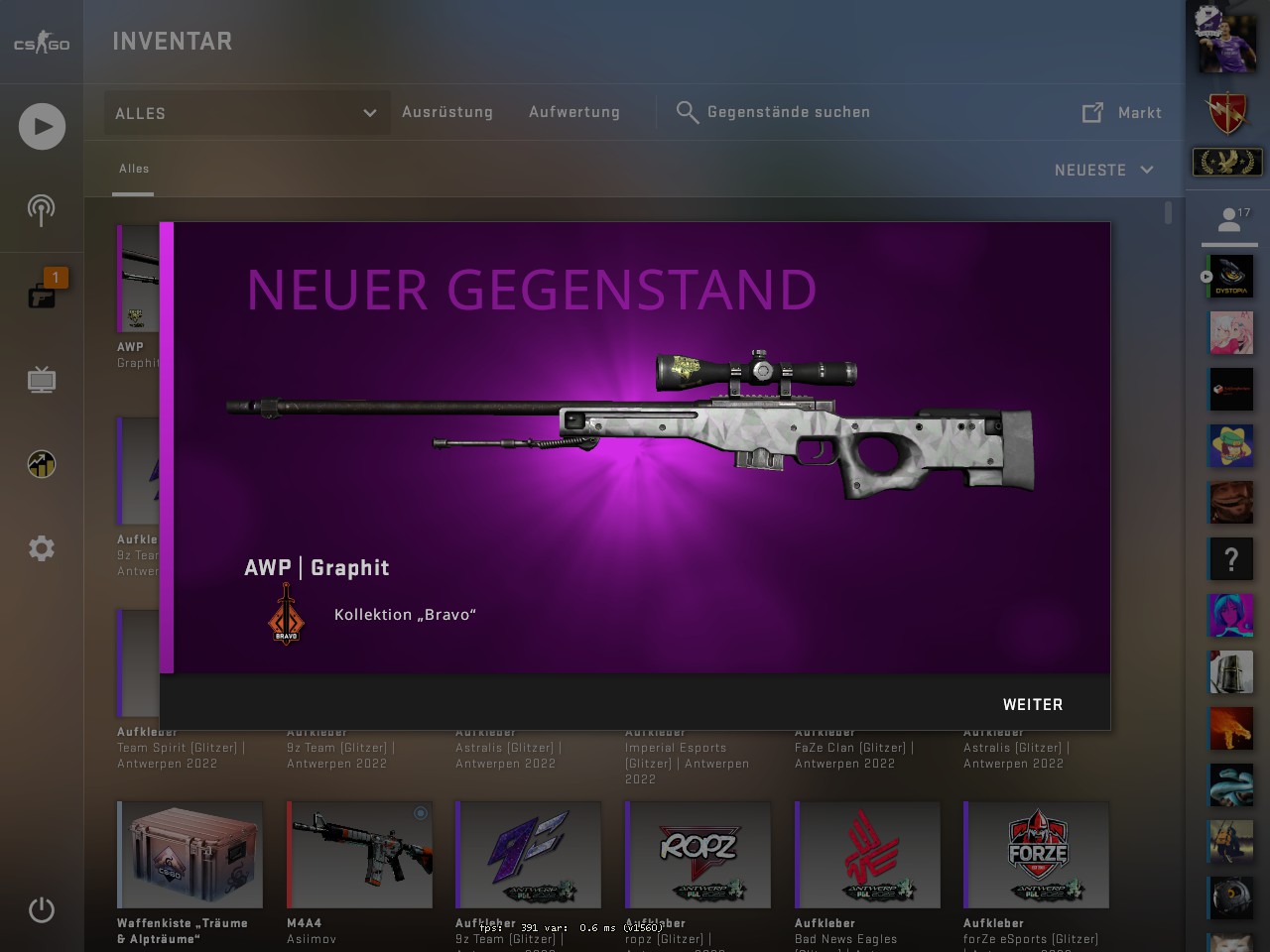1270x952 pixels.
Task: Select the Waffenkiste Träume & Alpträume thumbnail
Action: coord(190,855)
